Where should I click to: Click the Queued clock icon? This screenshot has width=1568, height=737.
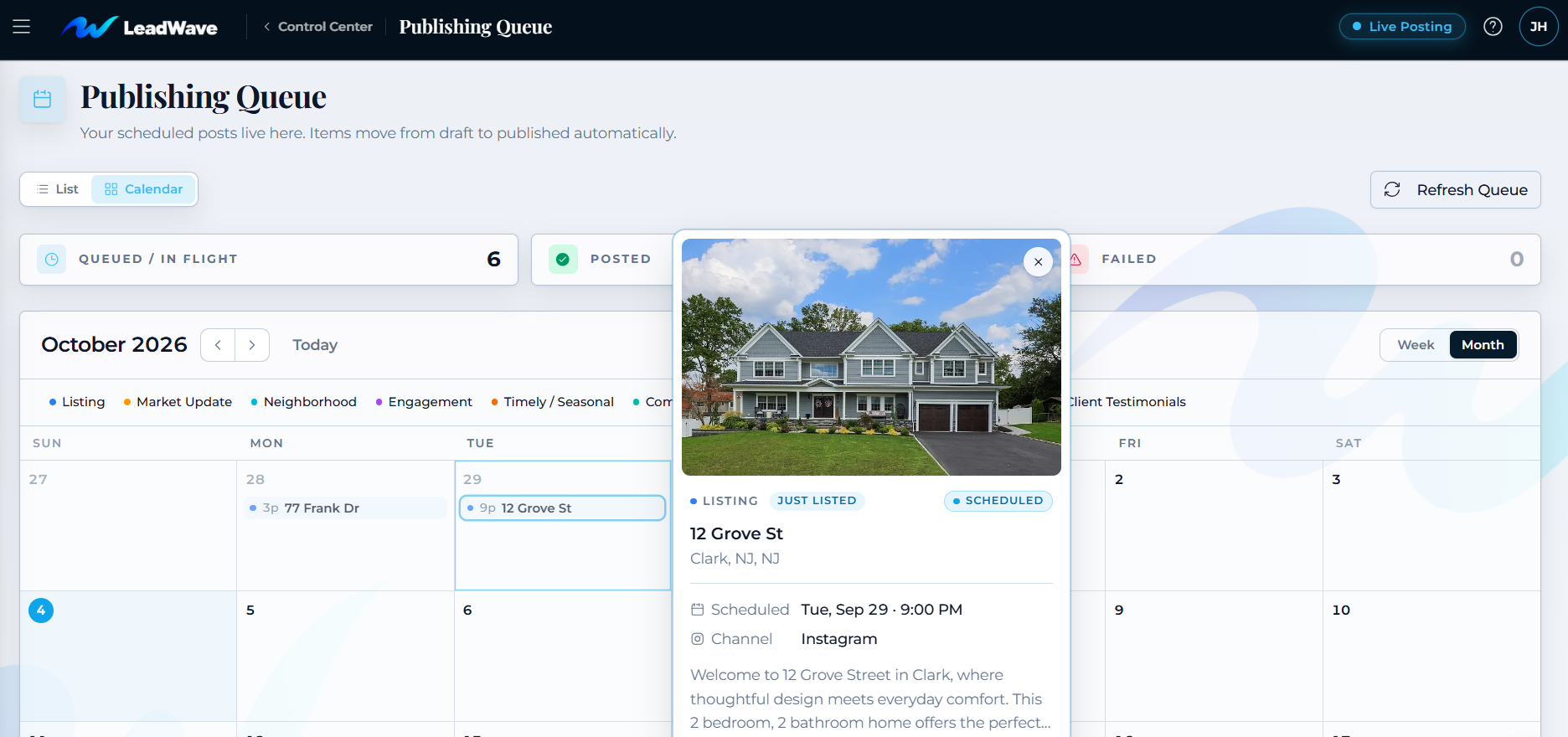pos(52,260)
